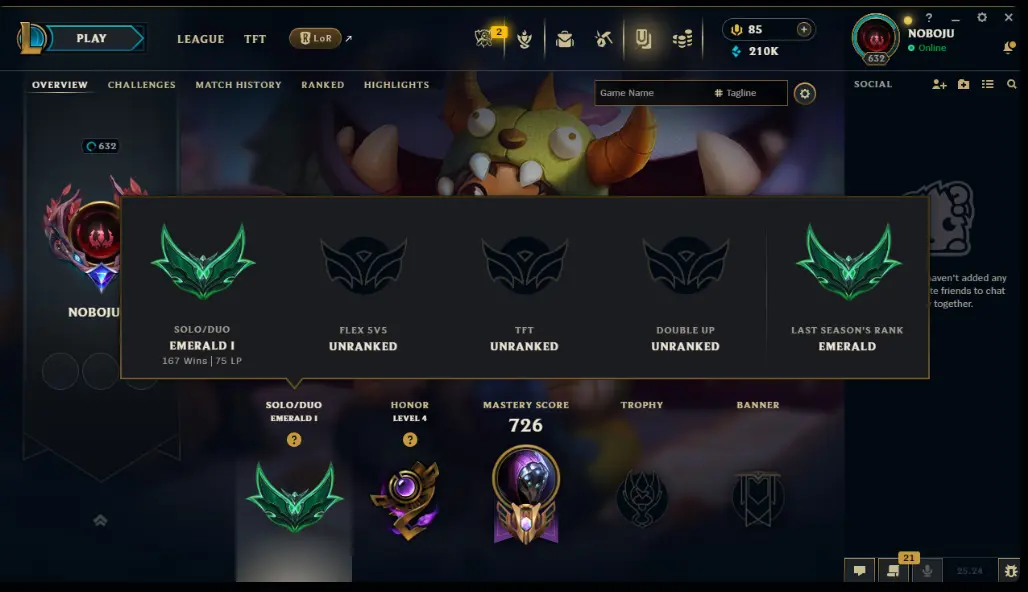Open the Clash tournament icon
This screenshot has height=592, width=1028.
524,39
